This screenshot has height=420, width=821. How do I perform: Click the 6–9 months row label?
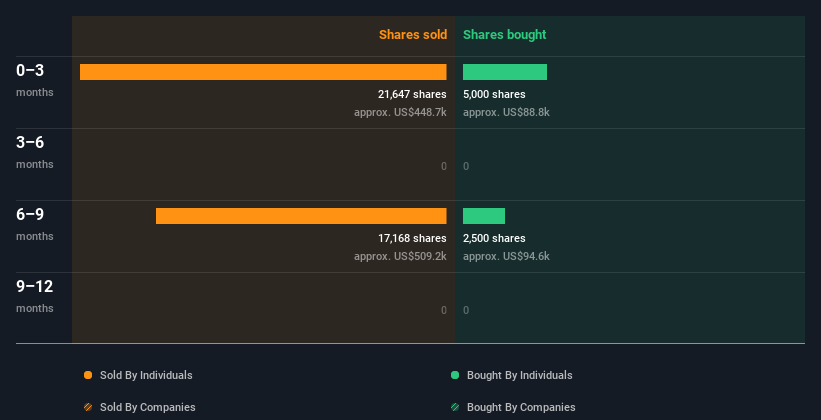tap(35, 224)
